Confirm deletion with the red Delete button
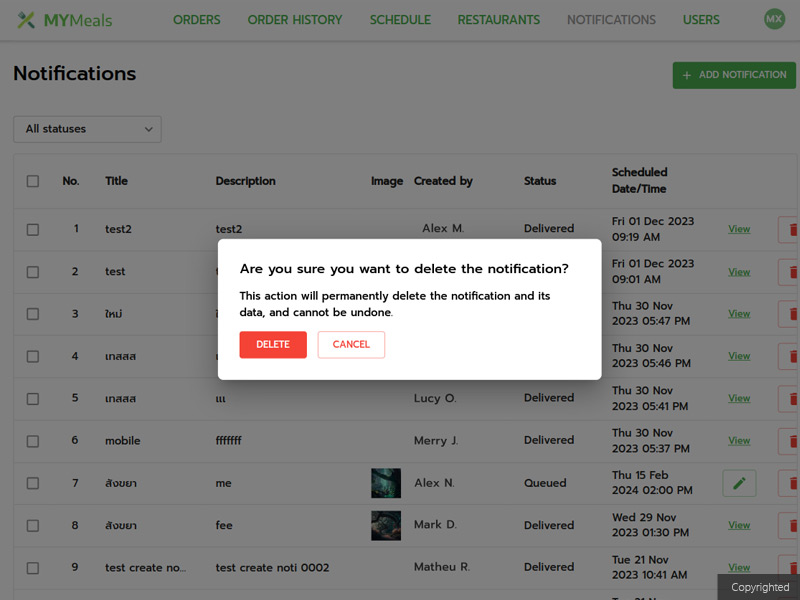 click(x=273, y=344)
